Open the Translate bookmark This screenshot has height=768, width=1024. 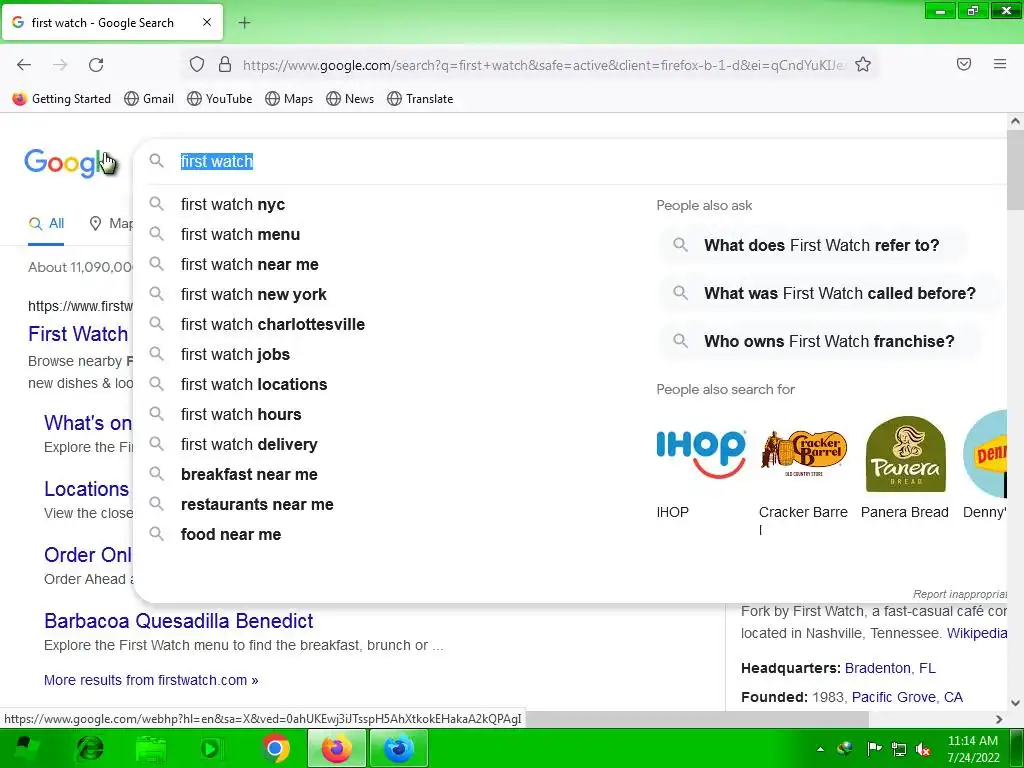point(420,99)
